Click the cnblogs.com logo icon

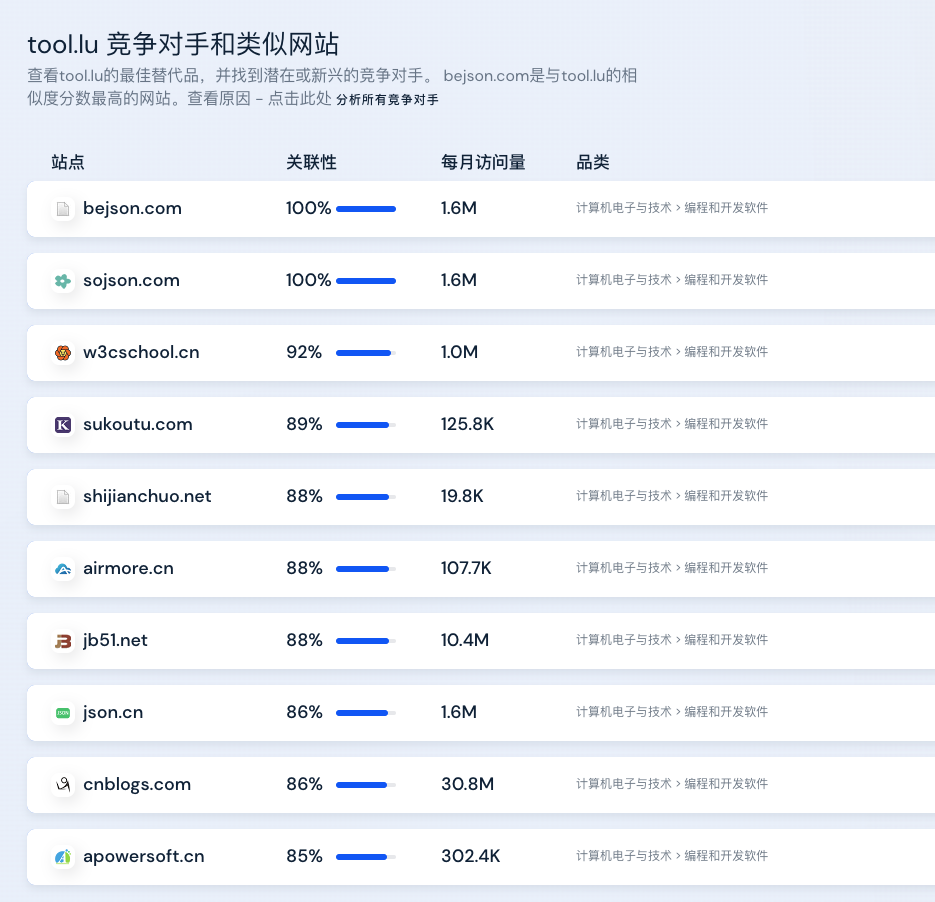tap(63, 784)
